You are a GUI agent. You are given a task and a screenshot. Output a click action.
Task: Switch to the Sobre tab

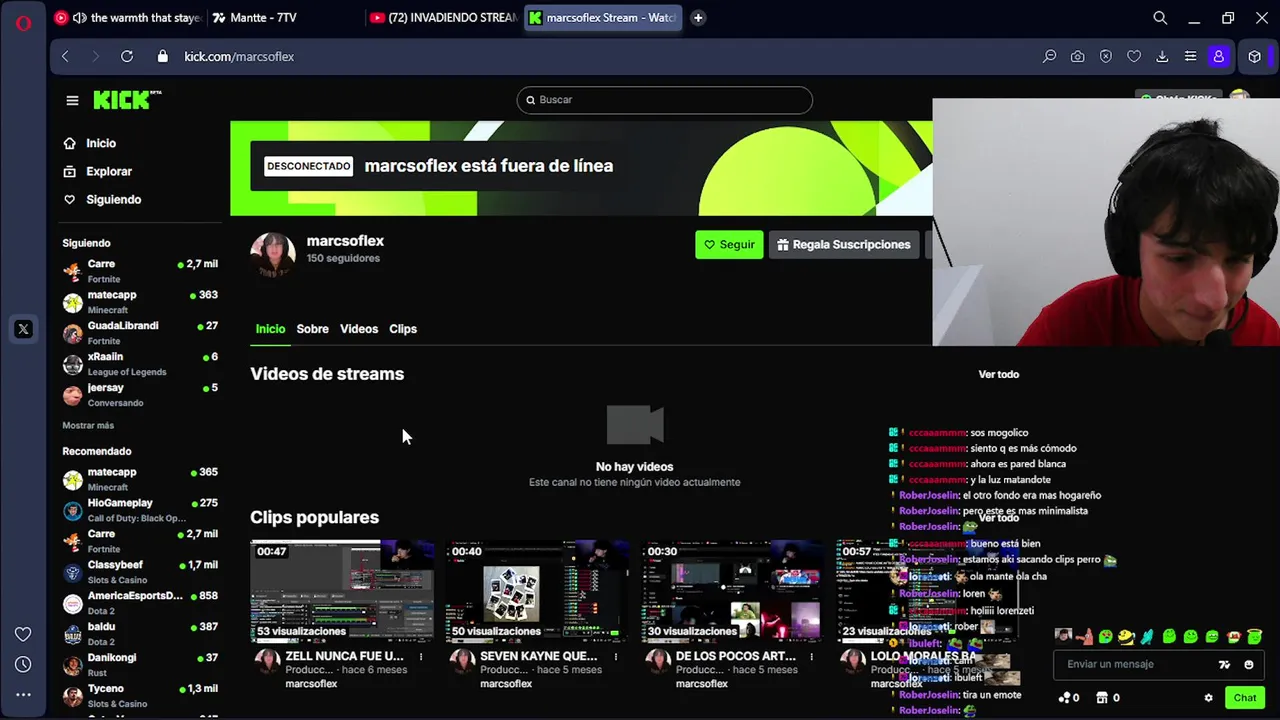click(312, 329)
